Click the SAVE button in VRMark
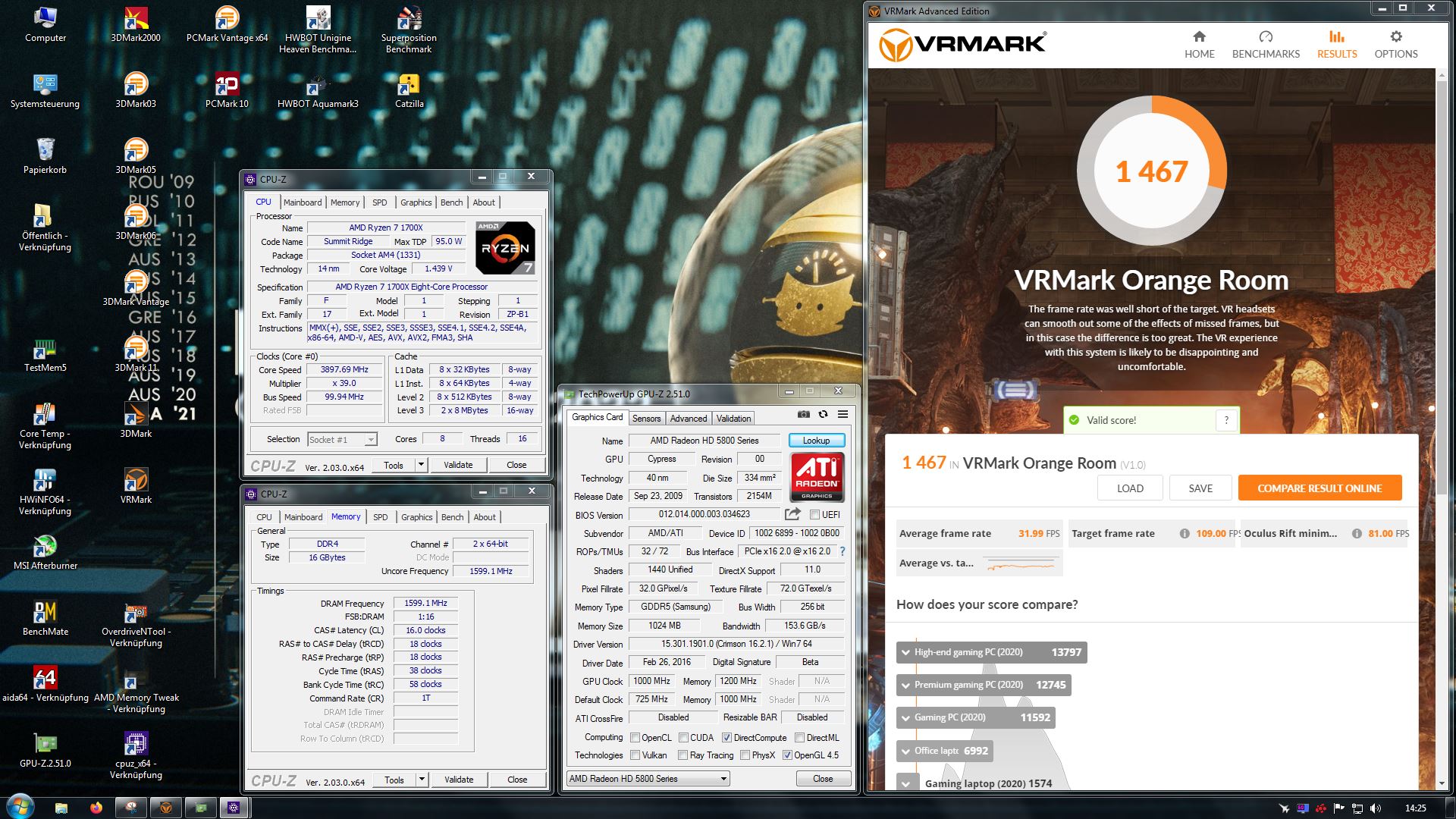The width and height of the screenshot is (1456, 819). click(1200, 488)
